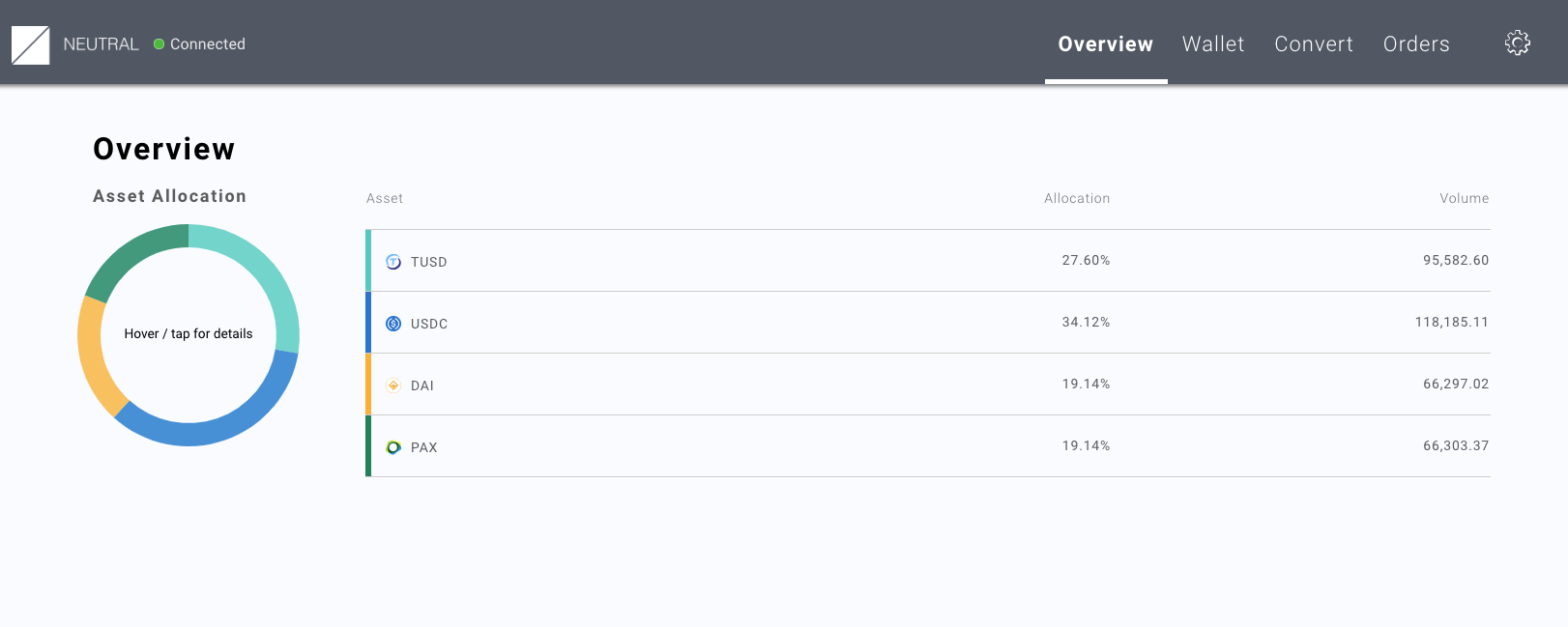Click the Neutral logo icon

point(30,44)
